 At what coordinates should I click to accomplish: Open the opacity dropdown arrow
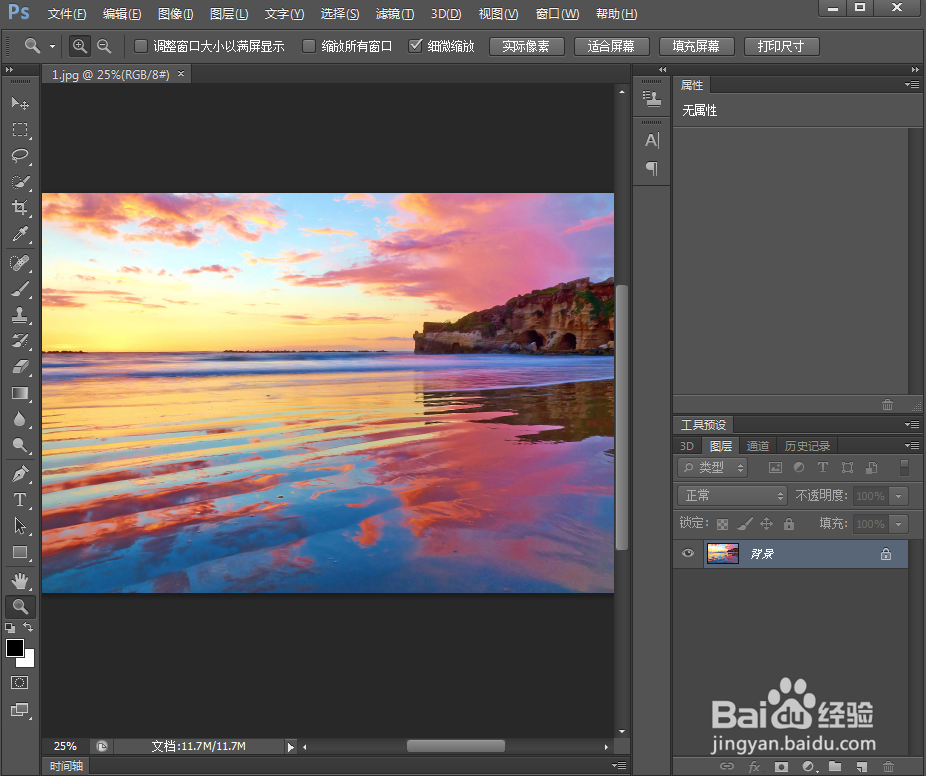click(x=899, y=495)
